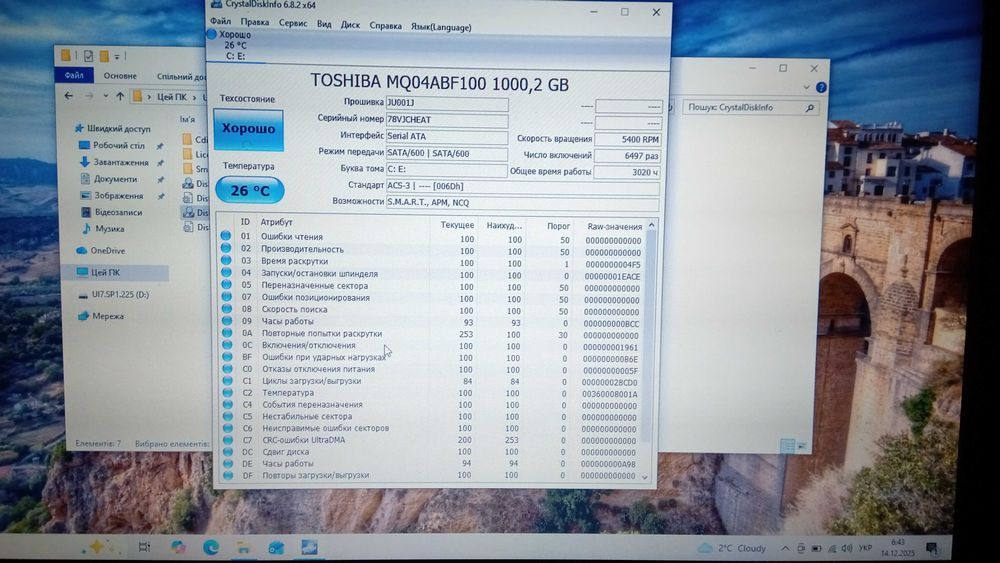
Task: Open the Explorer Файл tab
Action: coord(74,75)
